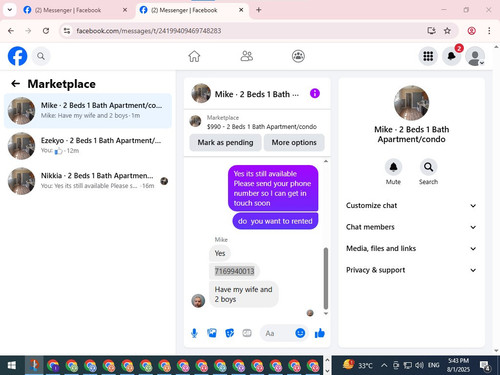Open volume control in system tray
Screen dimensions: 500x375
click(x=419, y=366)
